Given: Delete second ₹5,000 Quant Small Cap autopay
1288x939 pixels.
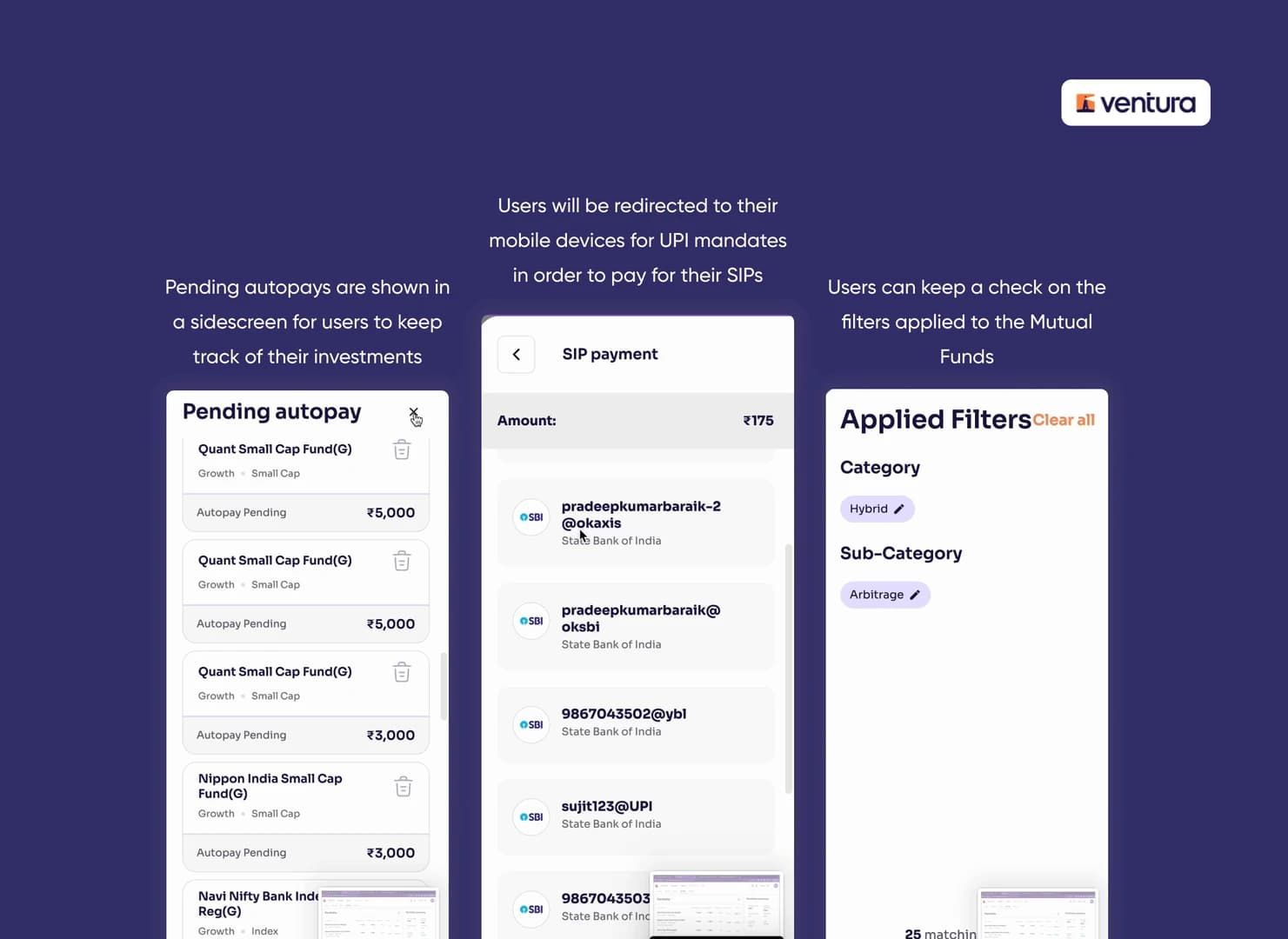Looking at the screenshot, I should click(402, 561).
